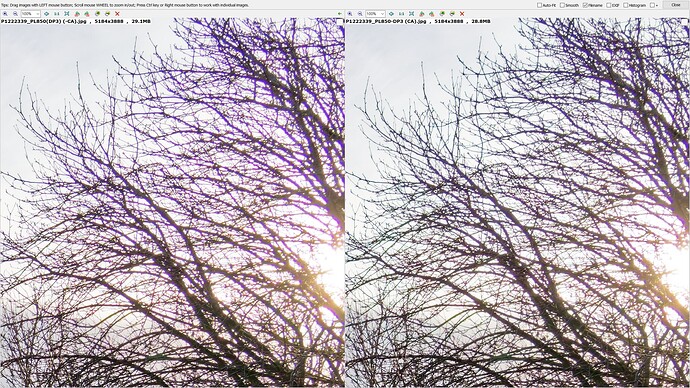Toggle the EXIF checkbox
Viewport: 690px width, 388px height.
pos(609,5)
